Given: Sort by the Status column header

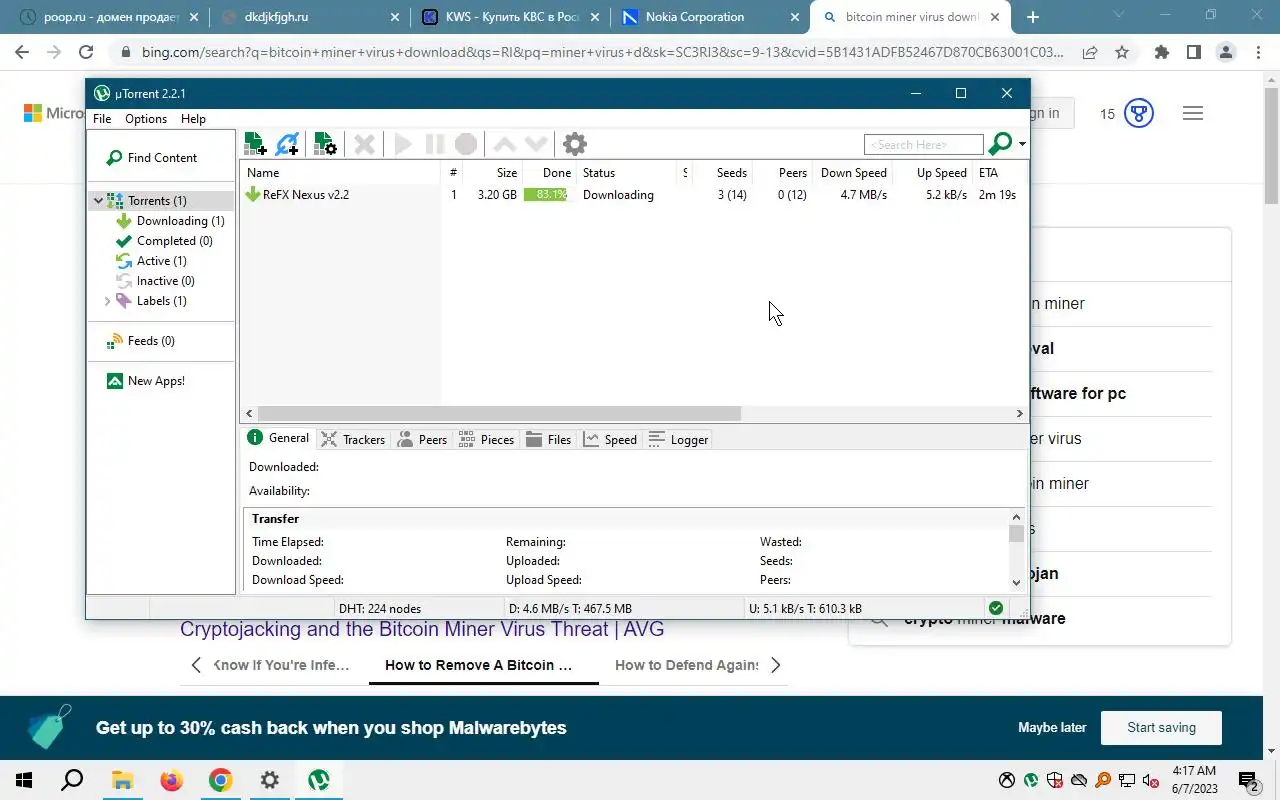Looking at the screenshot, I should click(627, 172).
